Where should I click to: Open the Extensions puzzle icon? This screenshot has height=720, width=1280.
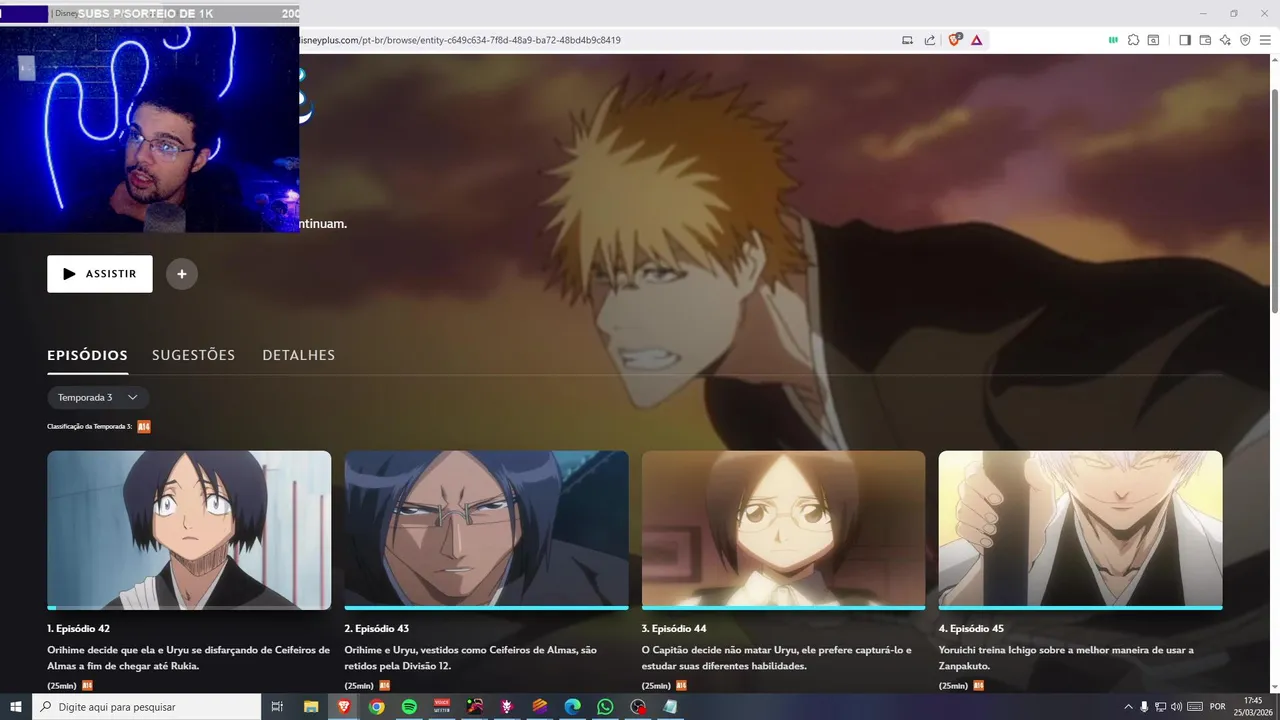point(1133,40)
